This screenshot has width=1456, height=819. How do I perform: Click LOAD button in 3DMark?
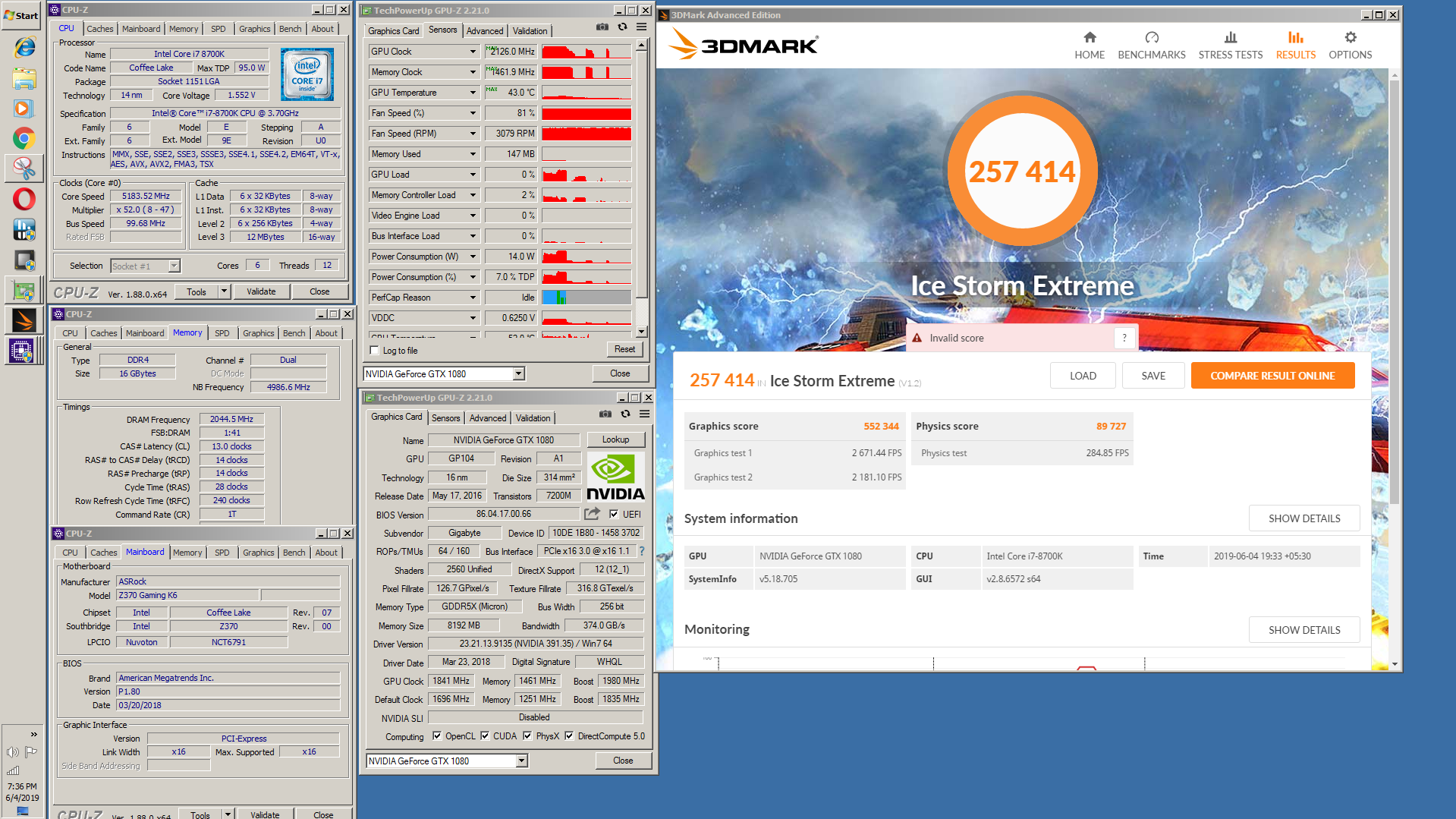[1083, 376]
